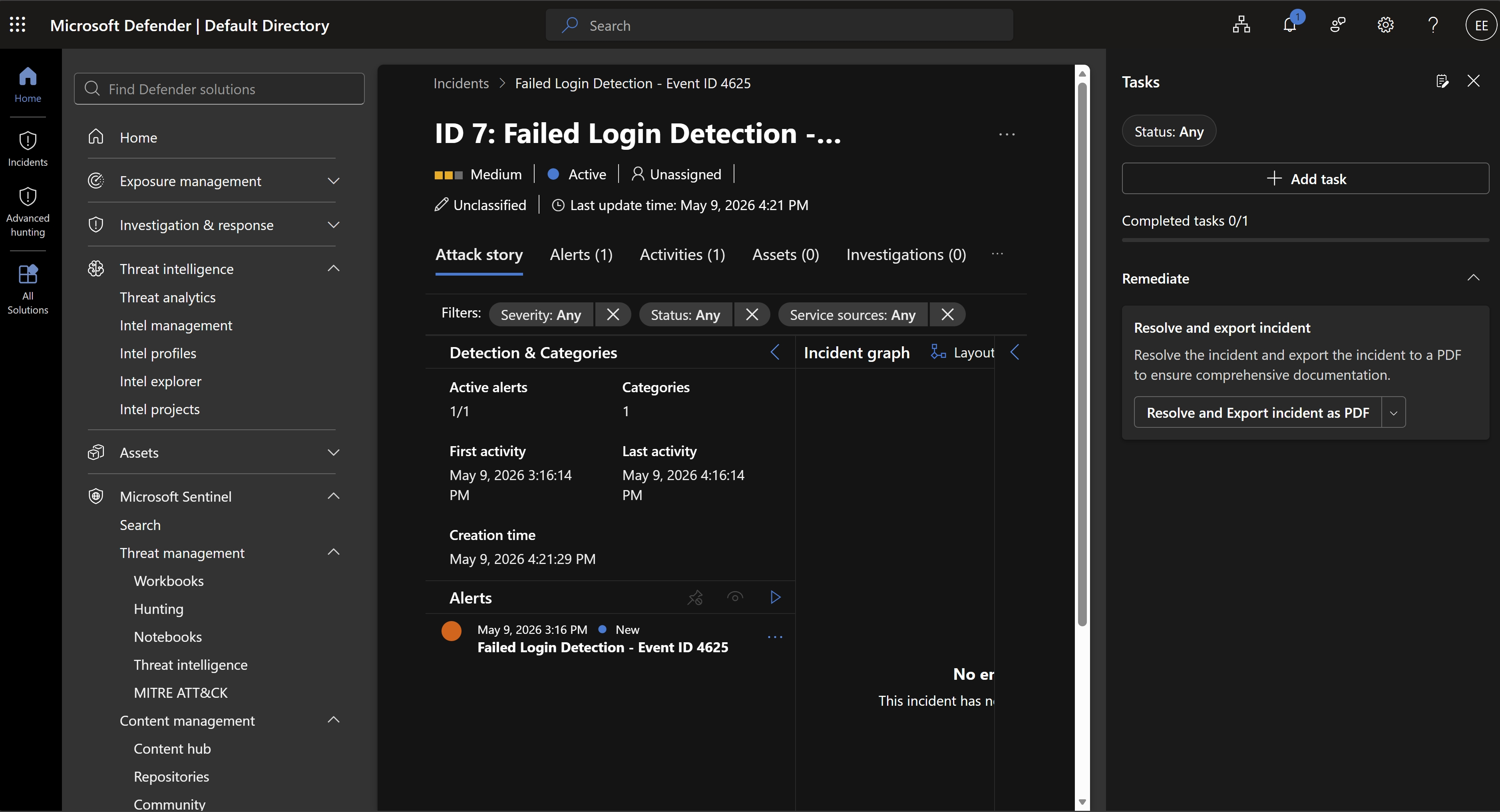This screenshot has height=812, width=1500.
Task: Go to Incidents breadcrumb link
Action: [x=461, y=83]
